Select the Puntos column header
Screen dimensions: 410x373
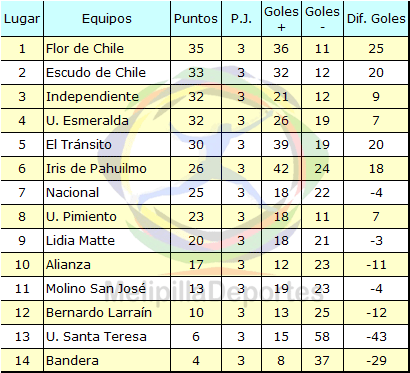pyautogui.click(x=196, y=19)
